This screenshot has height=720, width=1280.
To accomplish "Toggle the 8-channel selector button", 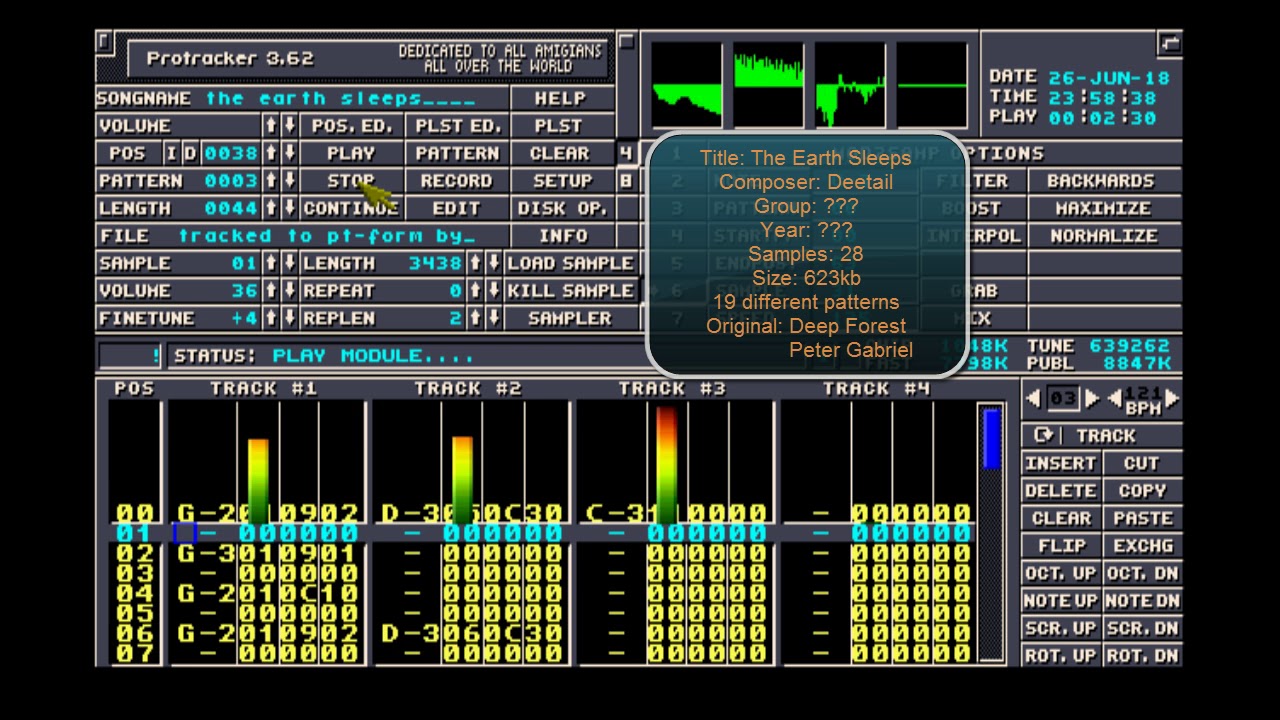I will 626,181.
